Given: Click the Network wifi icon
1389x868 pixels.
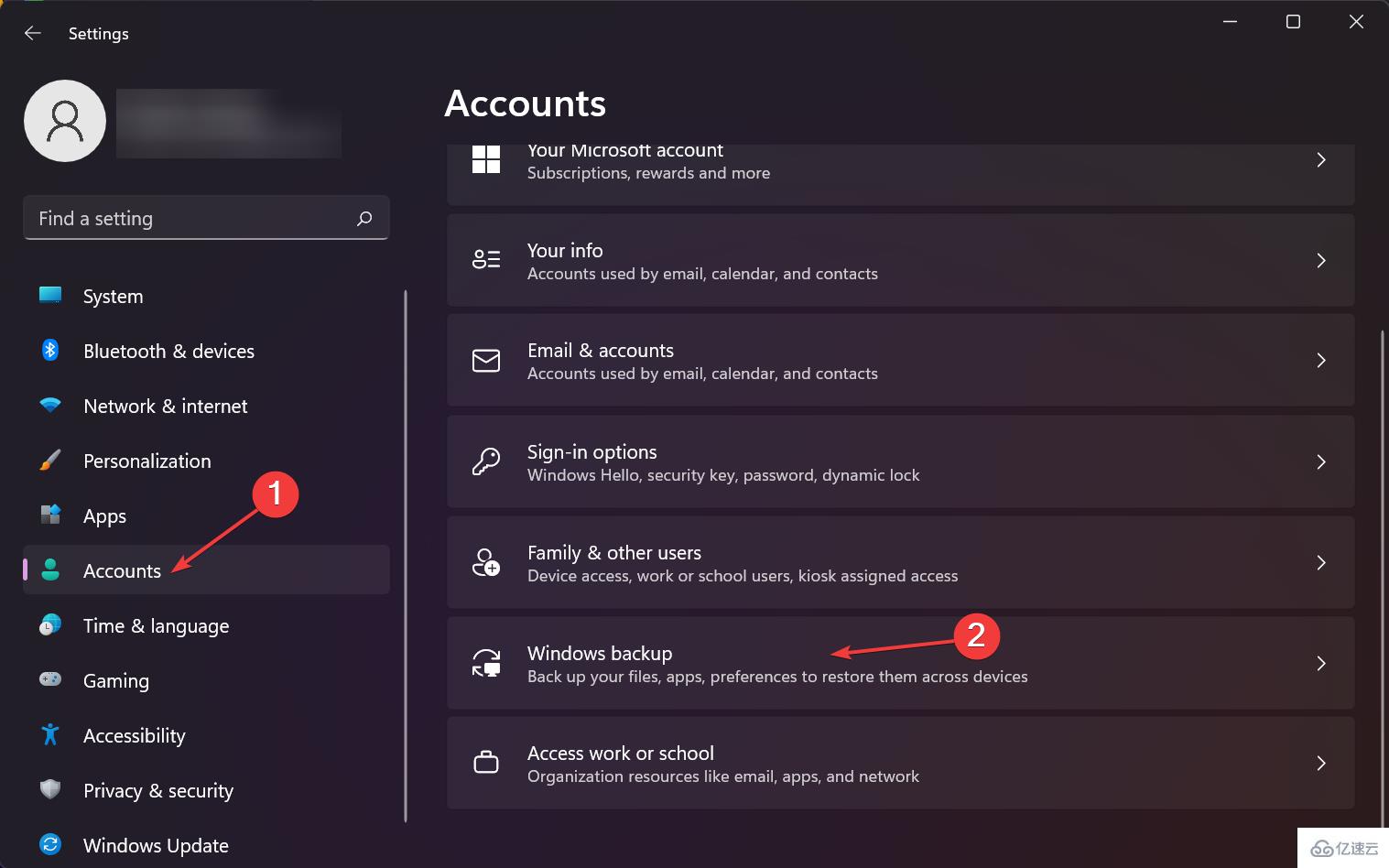Looking at the screenshot, I should coord(50,405).
